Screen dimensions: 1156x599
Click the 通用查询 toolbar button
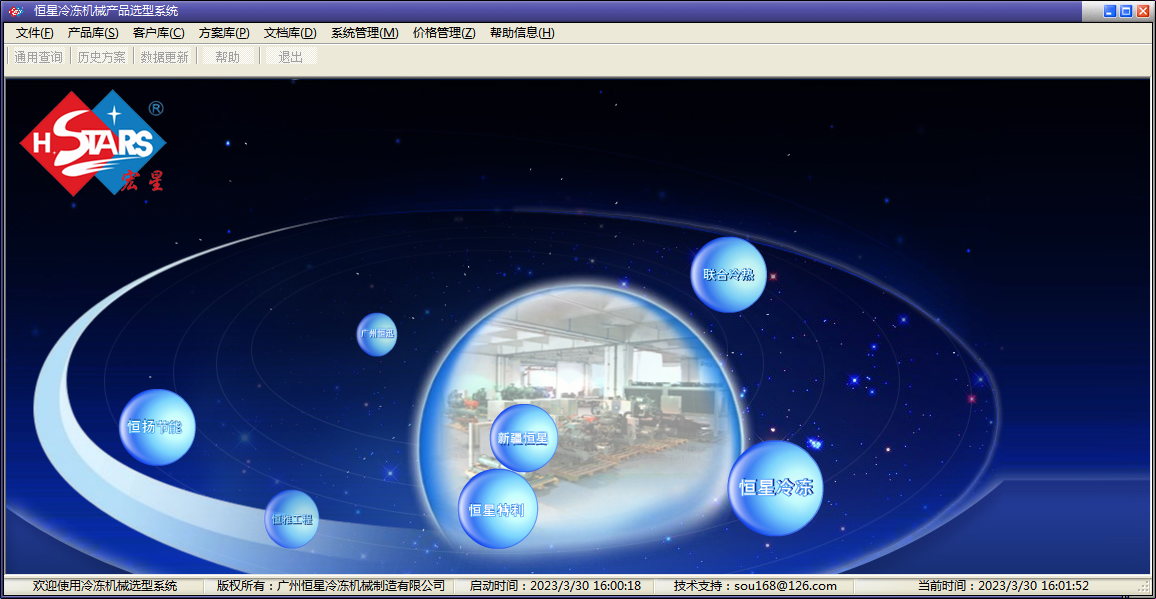38,57
